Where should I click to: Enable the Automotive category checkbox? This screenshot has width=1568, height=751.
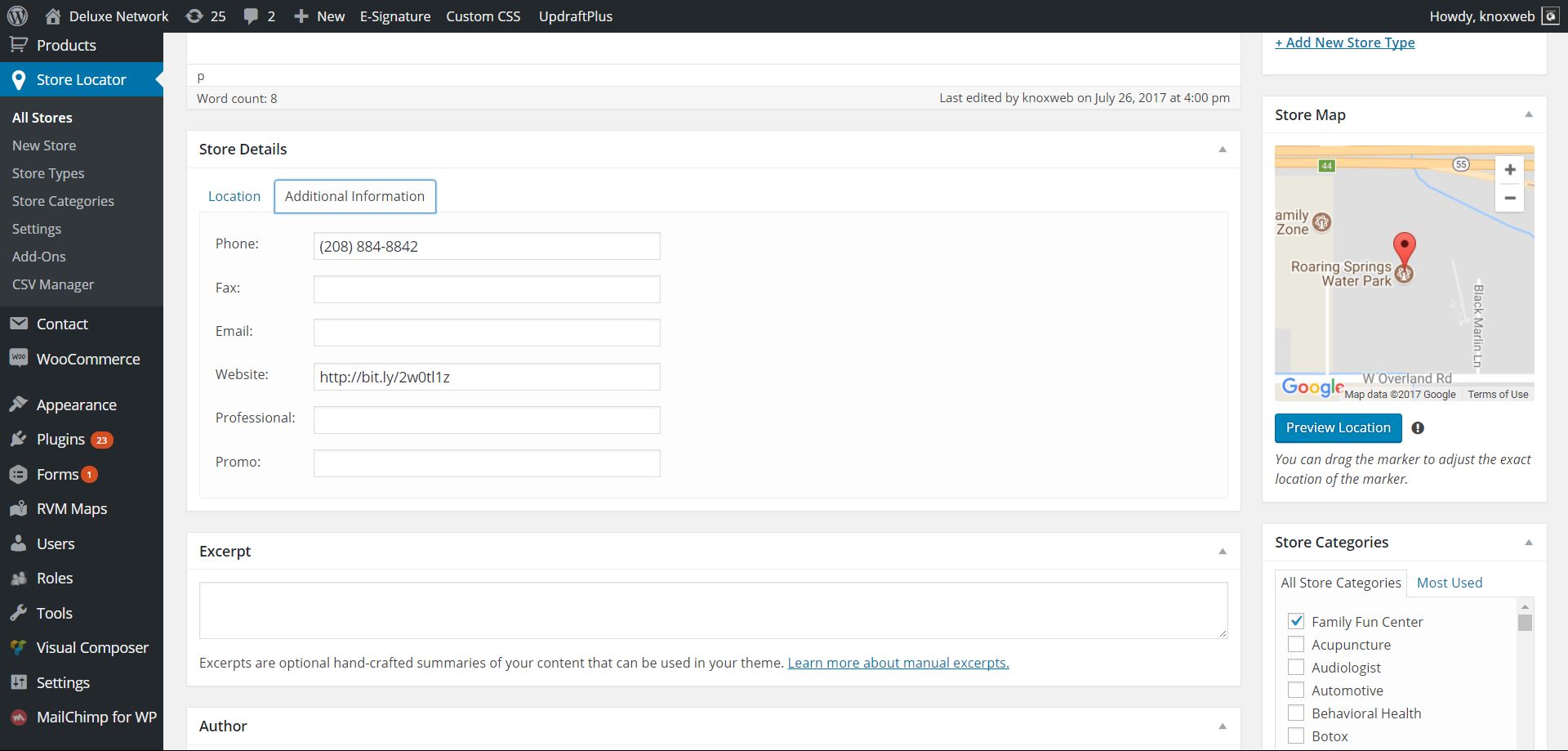coord(1296,690)
